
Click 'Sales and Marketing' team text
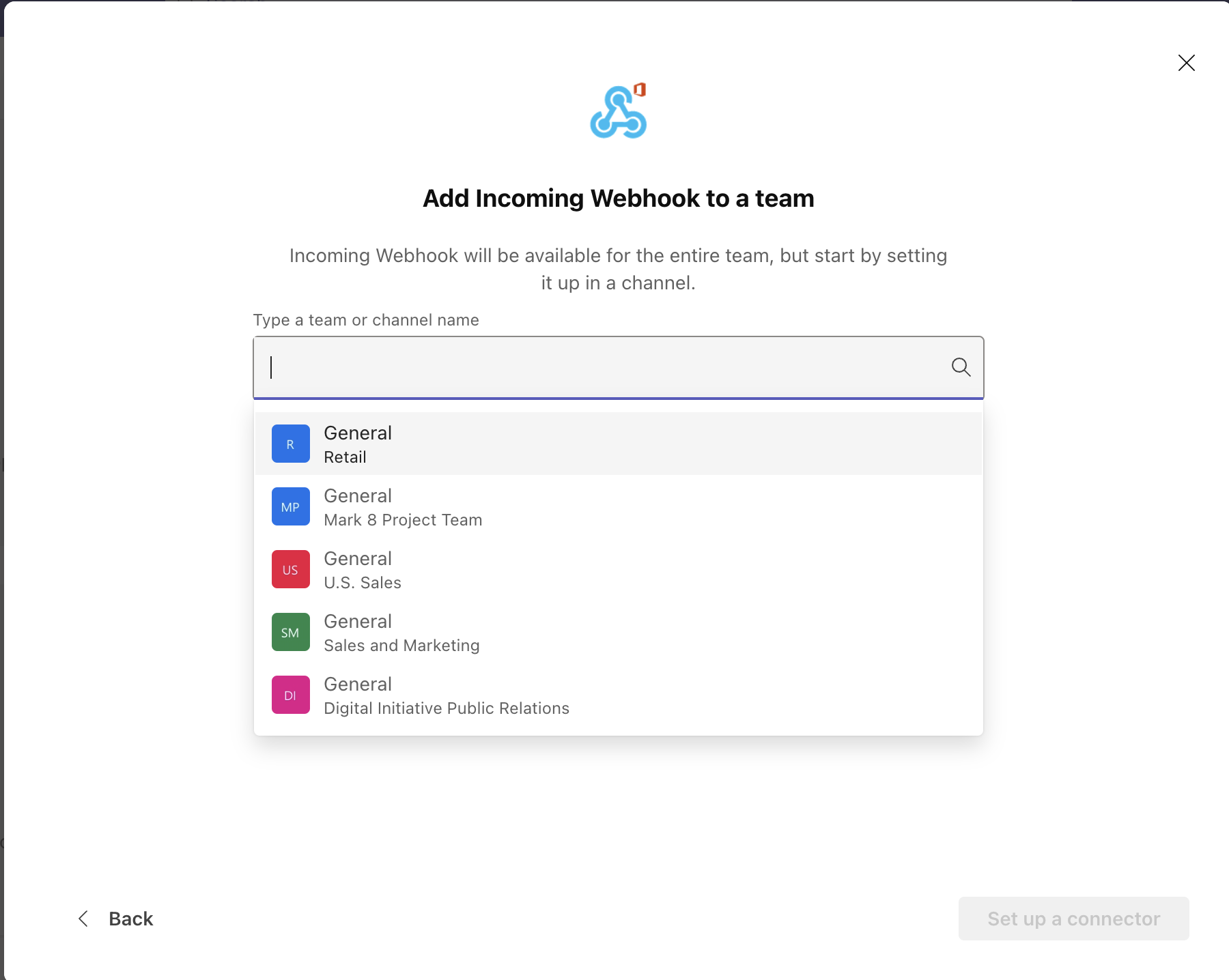(x=401, y=646)
